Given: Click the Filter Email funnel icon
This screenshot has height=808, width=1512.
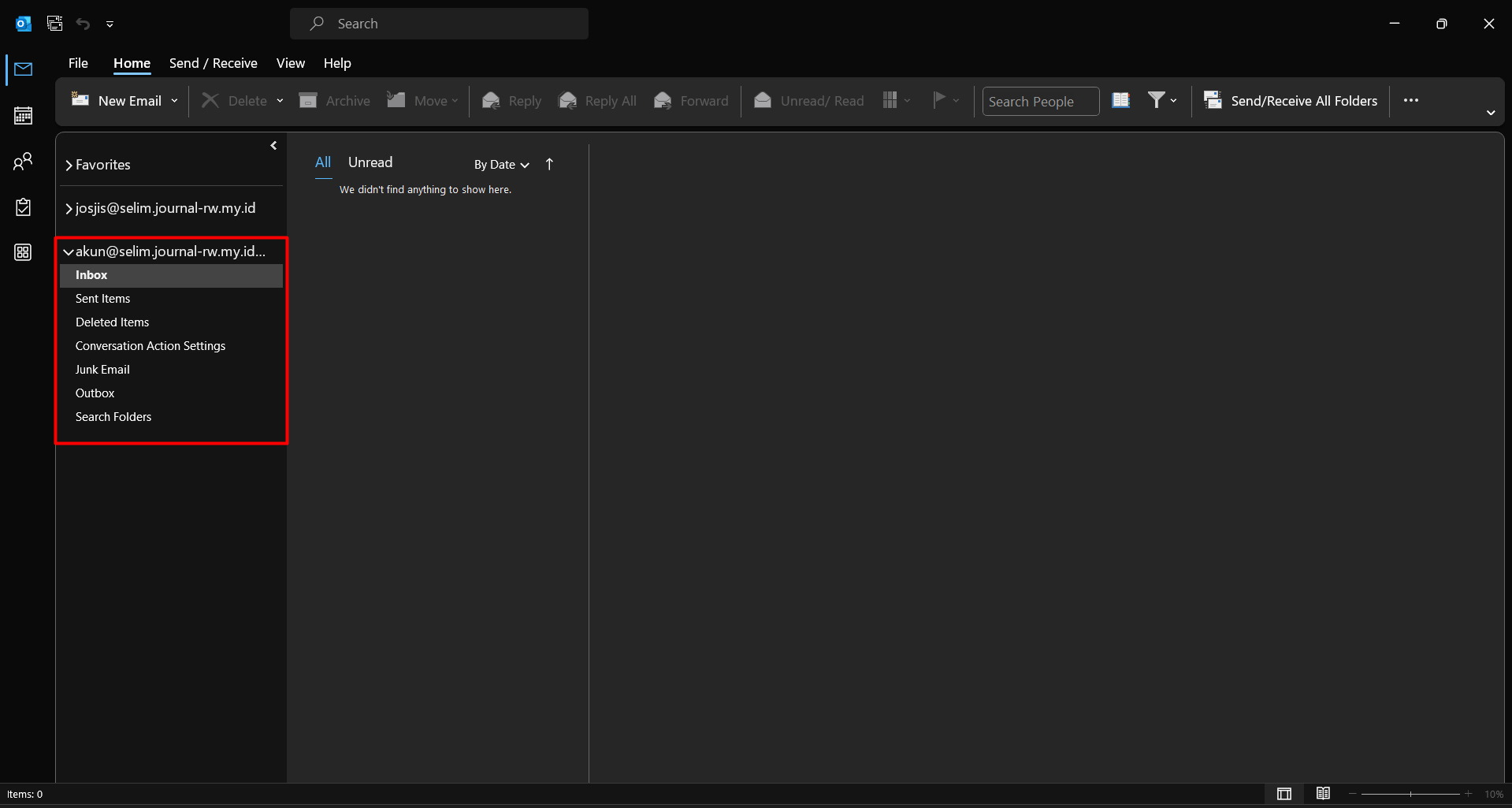Looking at the screenshot, I should click(x=1156, y=100).
